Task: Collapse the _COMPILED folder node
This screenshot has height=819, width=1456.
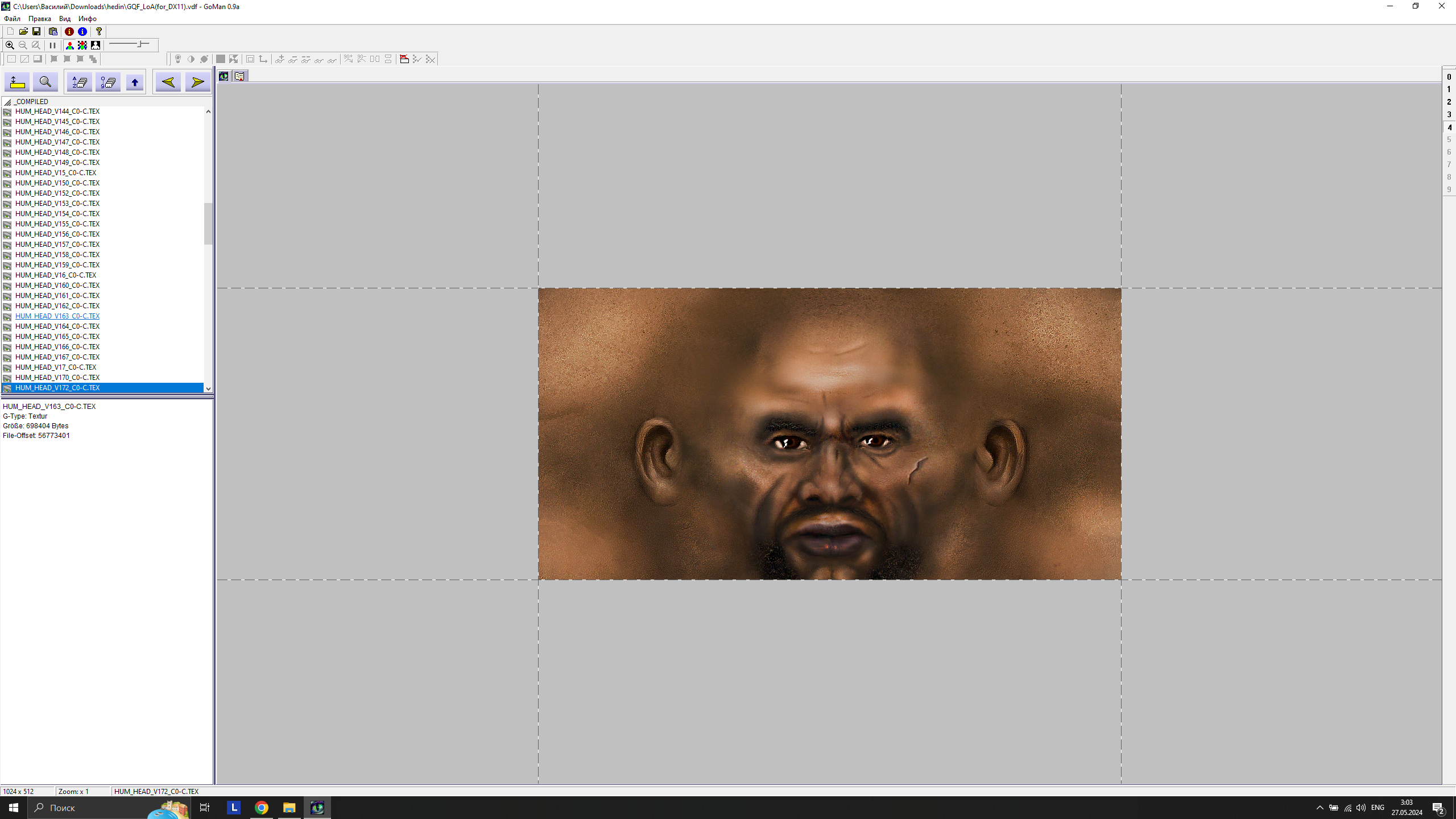Action: (x=7, y=102)
